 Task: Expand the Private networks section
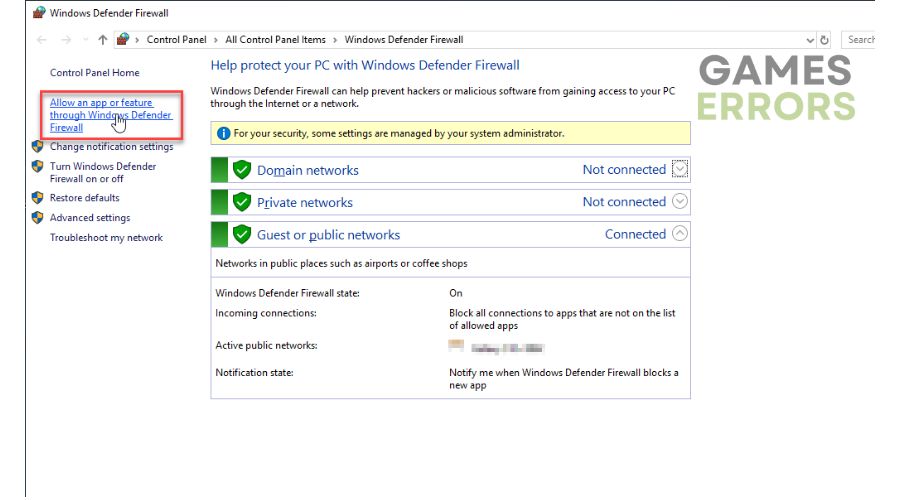coord(680,201)
